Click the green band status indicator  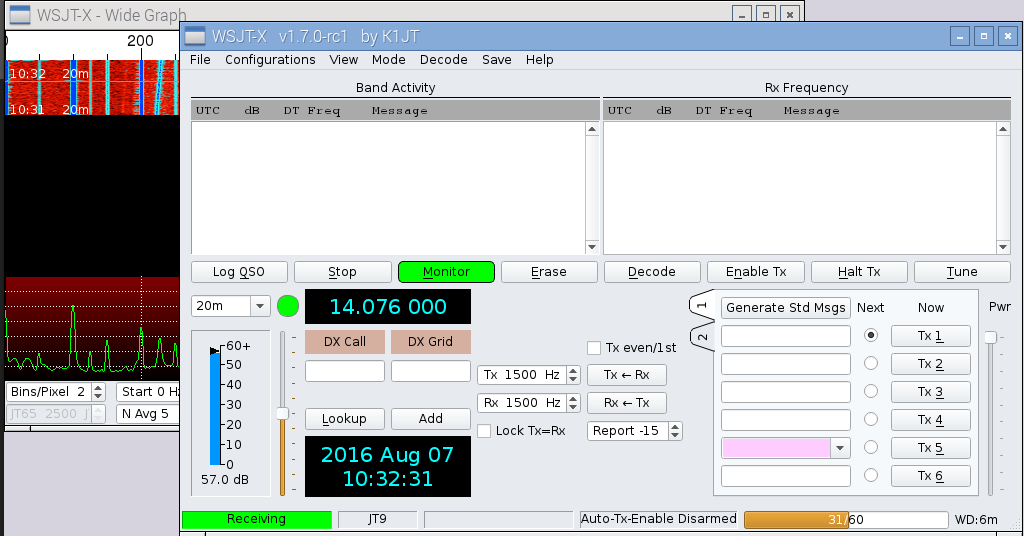288,306
